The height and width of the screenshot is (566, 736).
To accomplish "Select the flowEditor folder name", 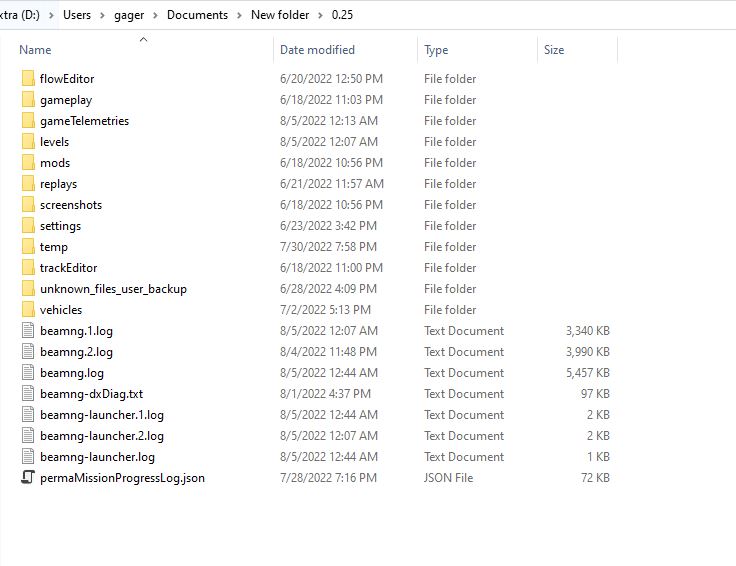I will [67, 79].
